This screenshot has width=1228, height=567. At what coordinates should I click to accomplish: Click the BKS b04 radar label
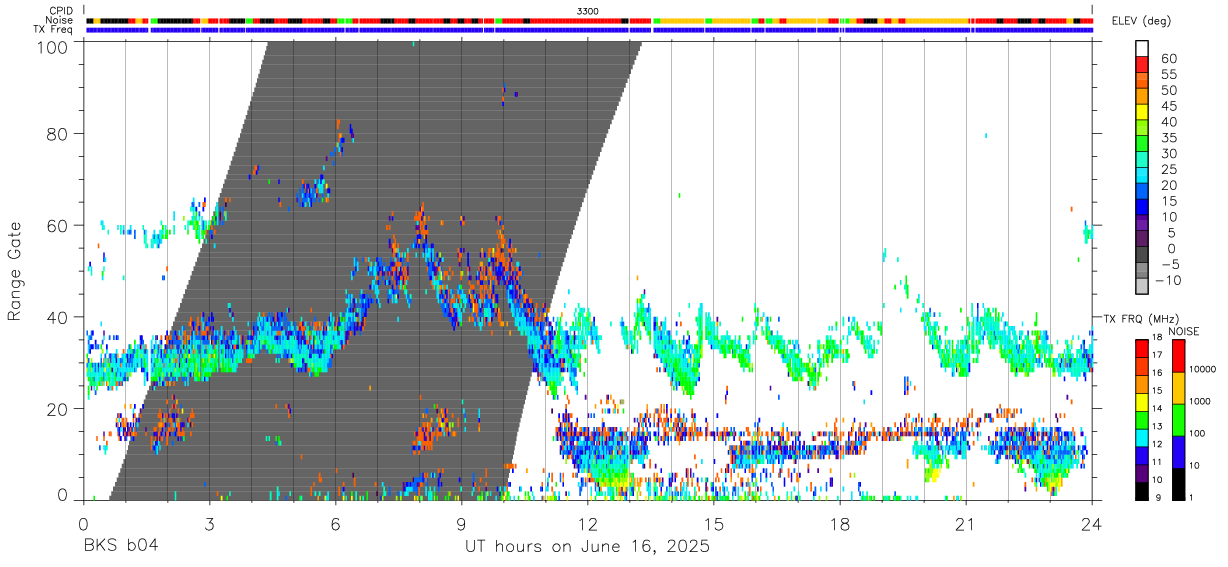point(122,547)
